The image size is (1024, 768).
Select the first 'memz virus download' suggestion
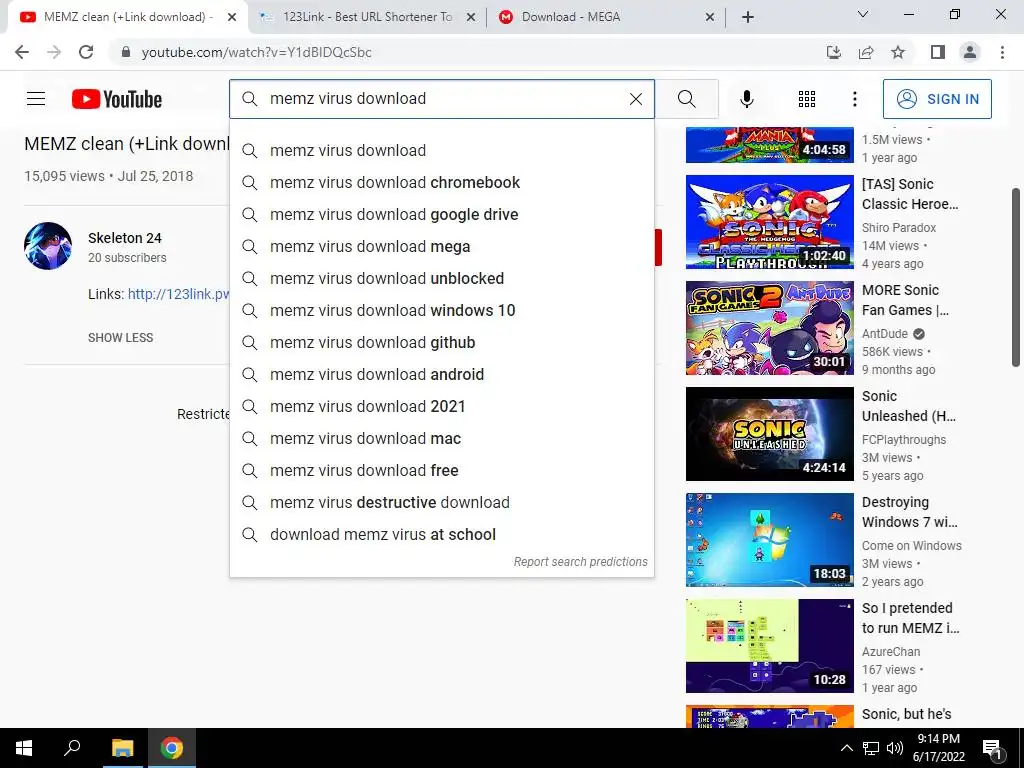[441, 150]
